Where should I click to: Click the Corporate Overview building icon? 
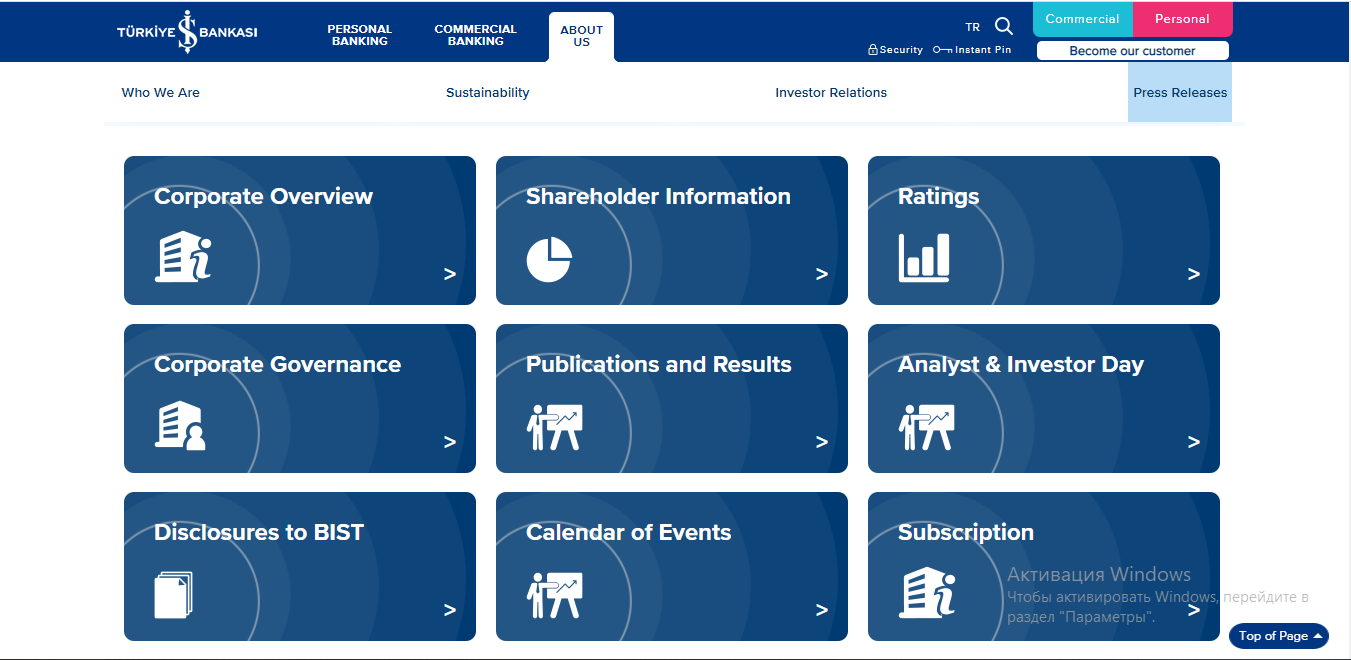[183, 257]
